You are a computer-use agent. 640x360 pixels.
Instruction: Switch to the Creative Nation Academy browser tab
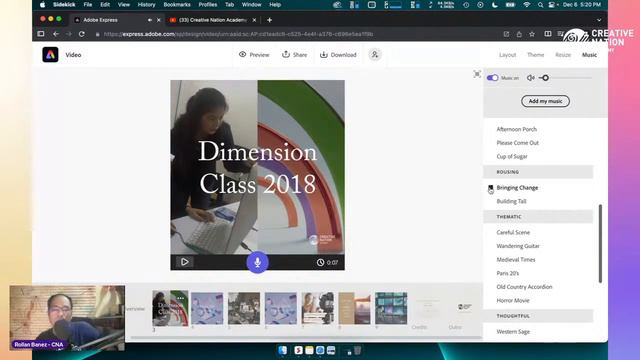(213, 20)
